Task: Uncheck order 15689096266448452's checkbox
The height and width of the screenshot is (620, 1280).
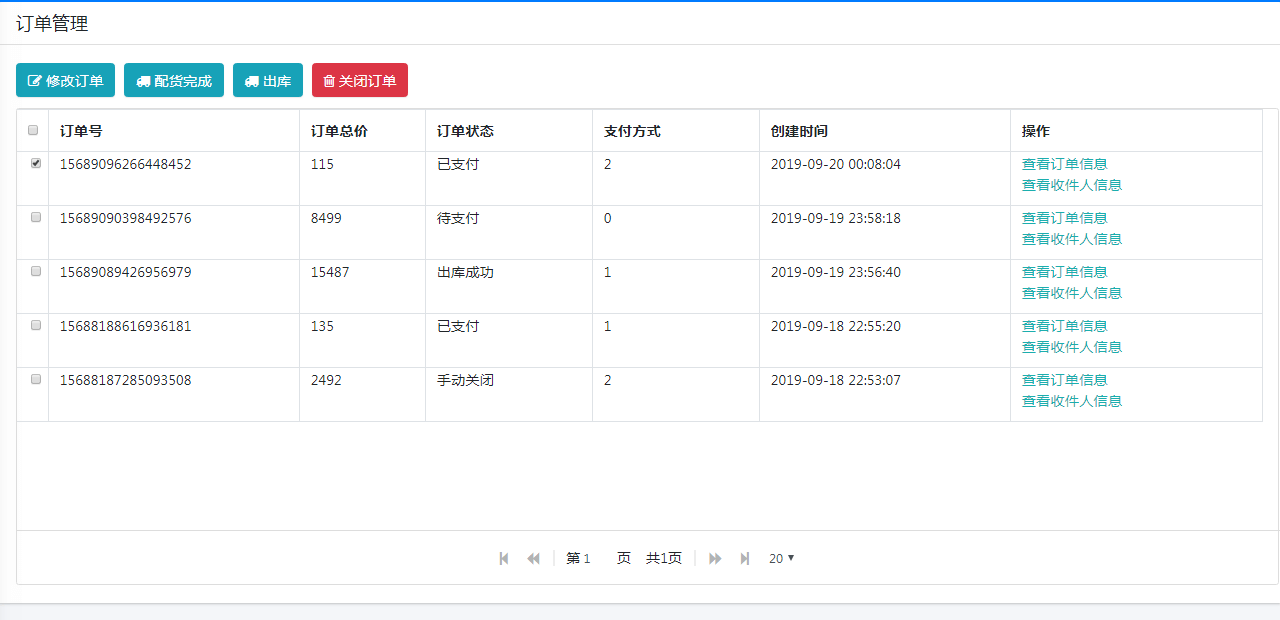Action: pyautogui.click(x=34, y=163)
